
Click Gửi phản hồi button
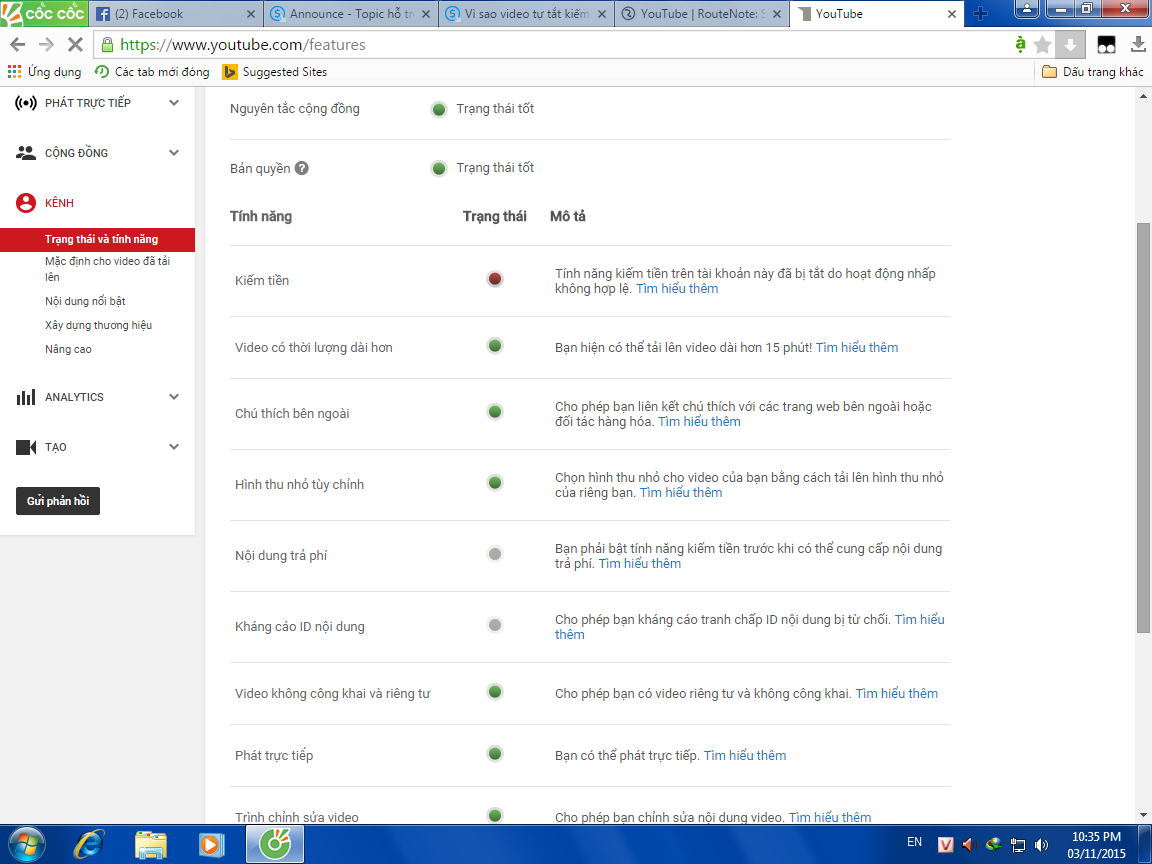(58, 501)
